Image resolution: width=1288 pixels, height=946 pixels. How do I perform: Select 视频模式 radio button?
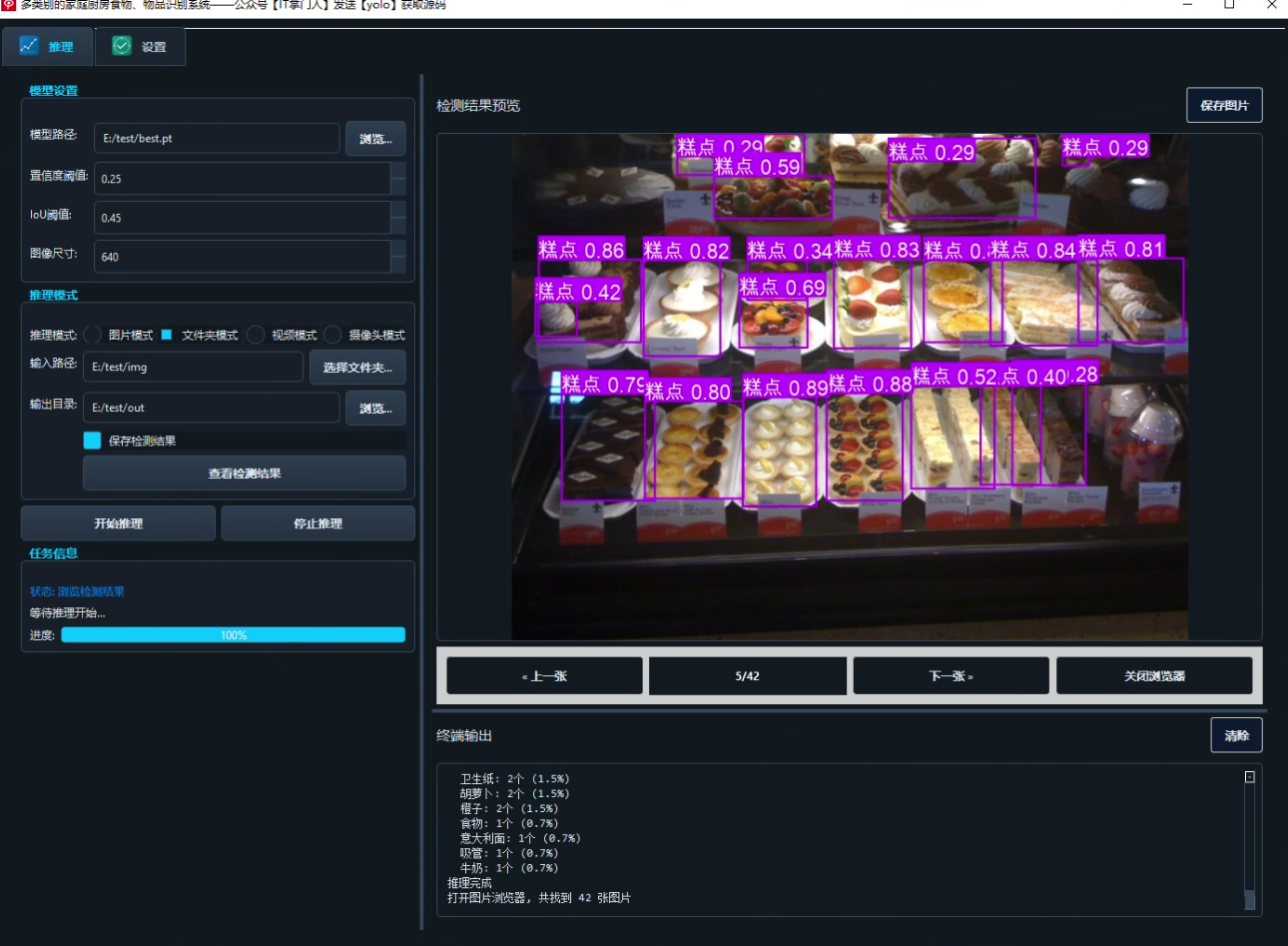[256, 335]
